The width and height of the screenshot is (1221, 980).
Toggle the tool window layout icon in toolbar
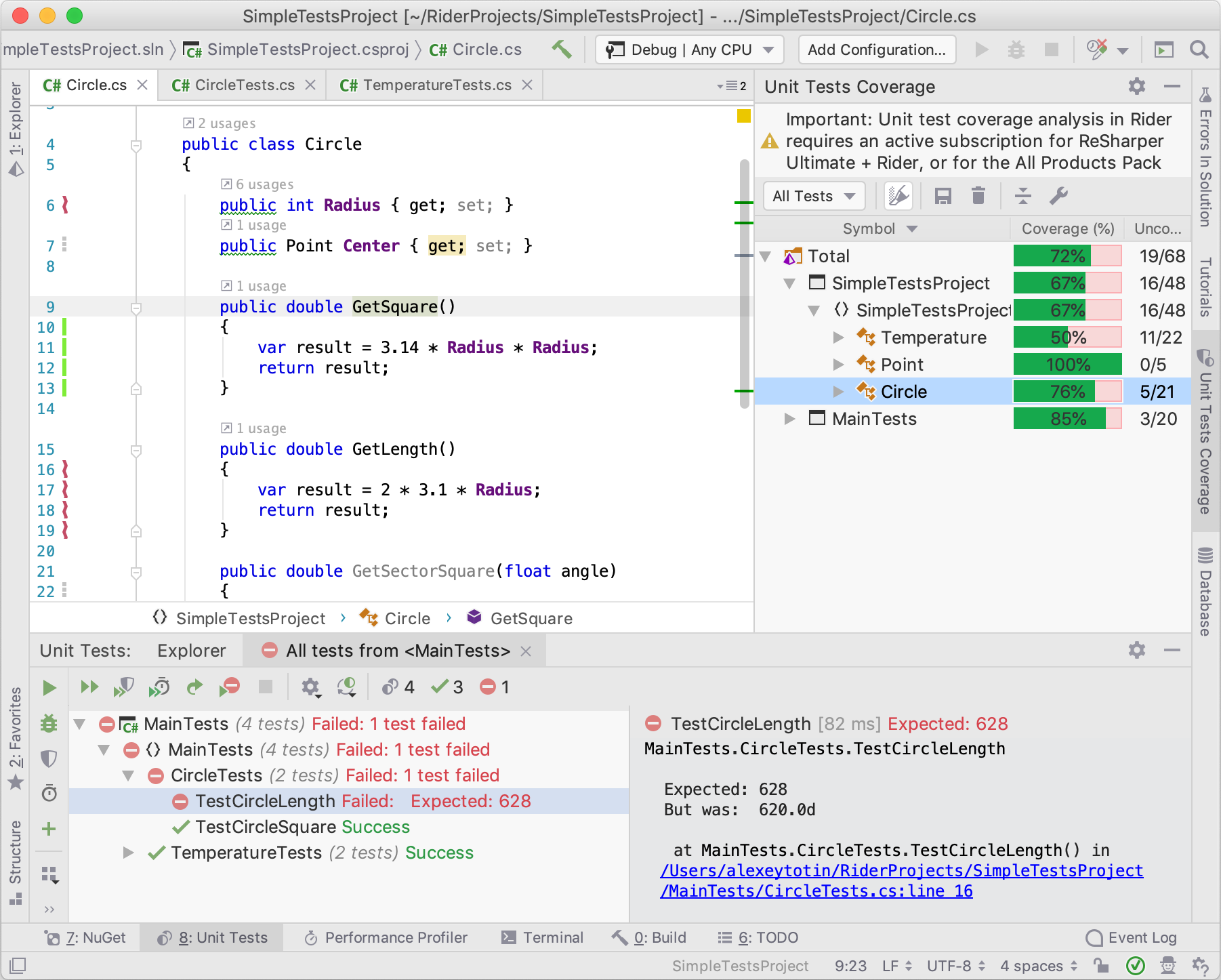[1164, 49]
